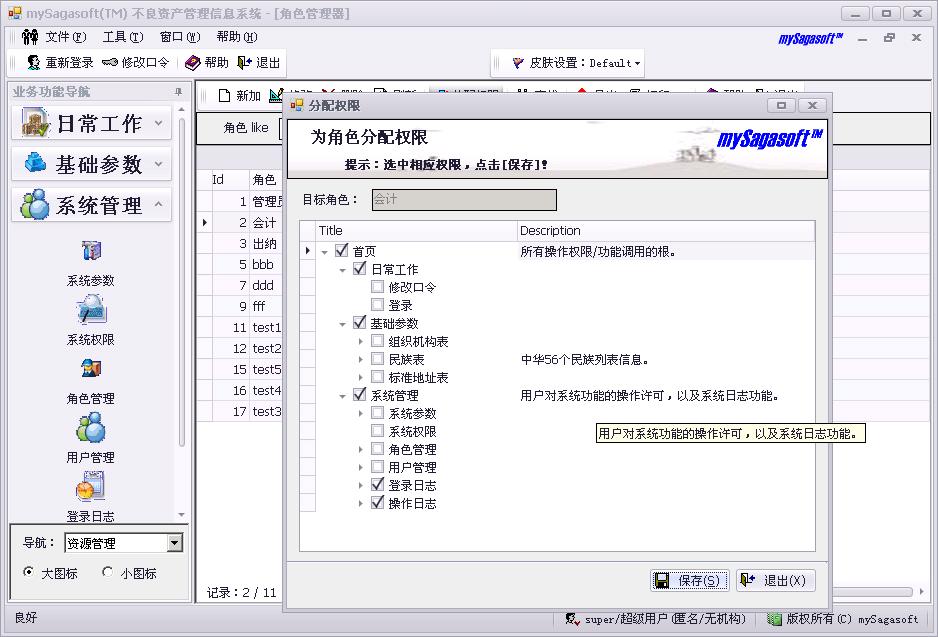This screenshot has width=938, height=637.
Task: Click the application people icon in menu bar
Action: (30, 37)
